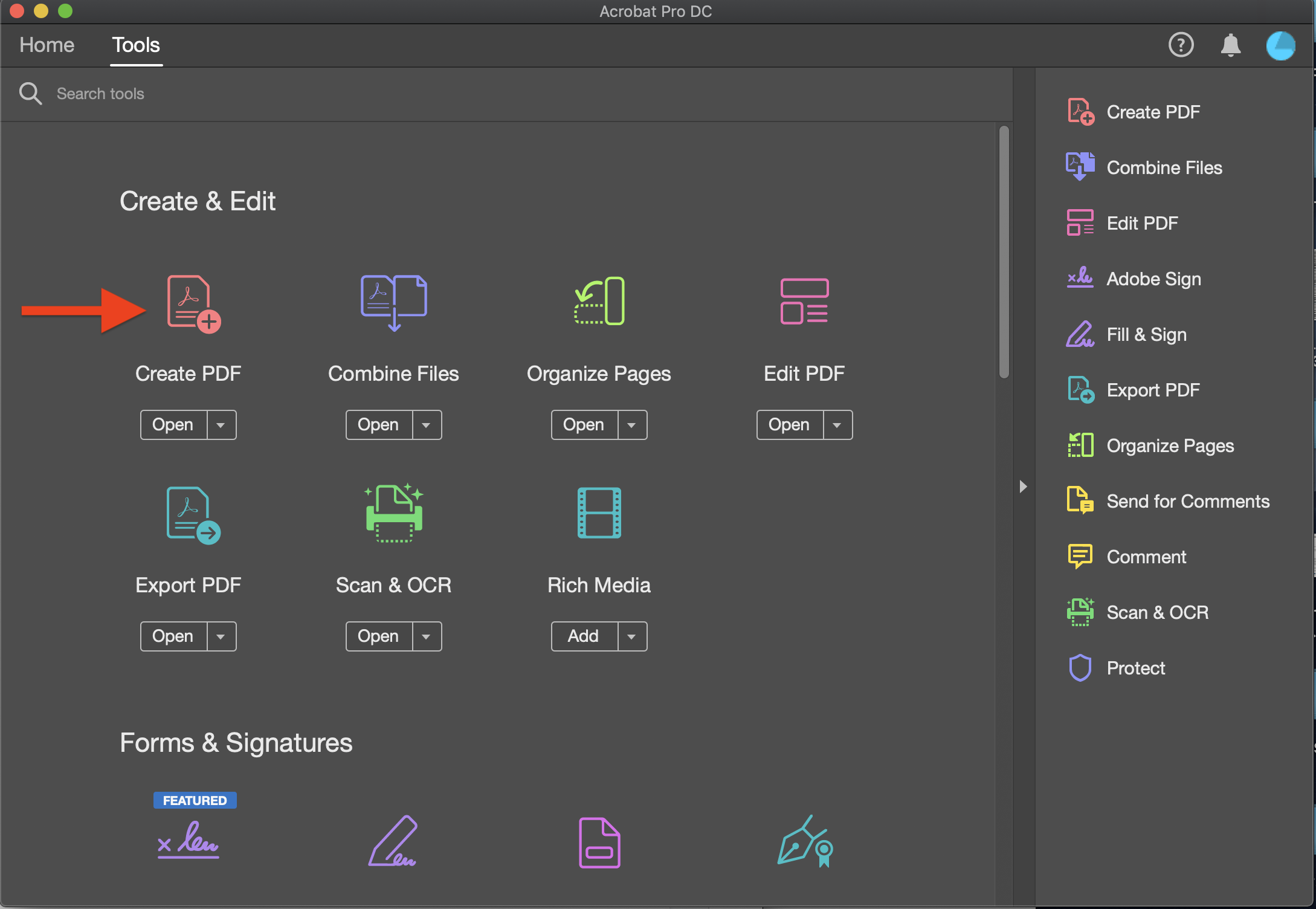Click Open button under Export PDF

coord(173,636)
